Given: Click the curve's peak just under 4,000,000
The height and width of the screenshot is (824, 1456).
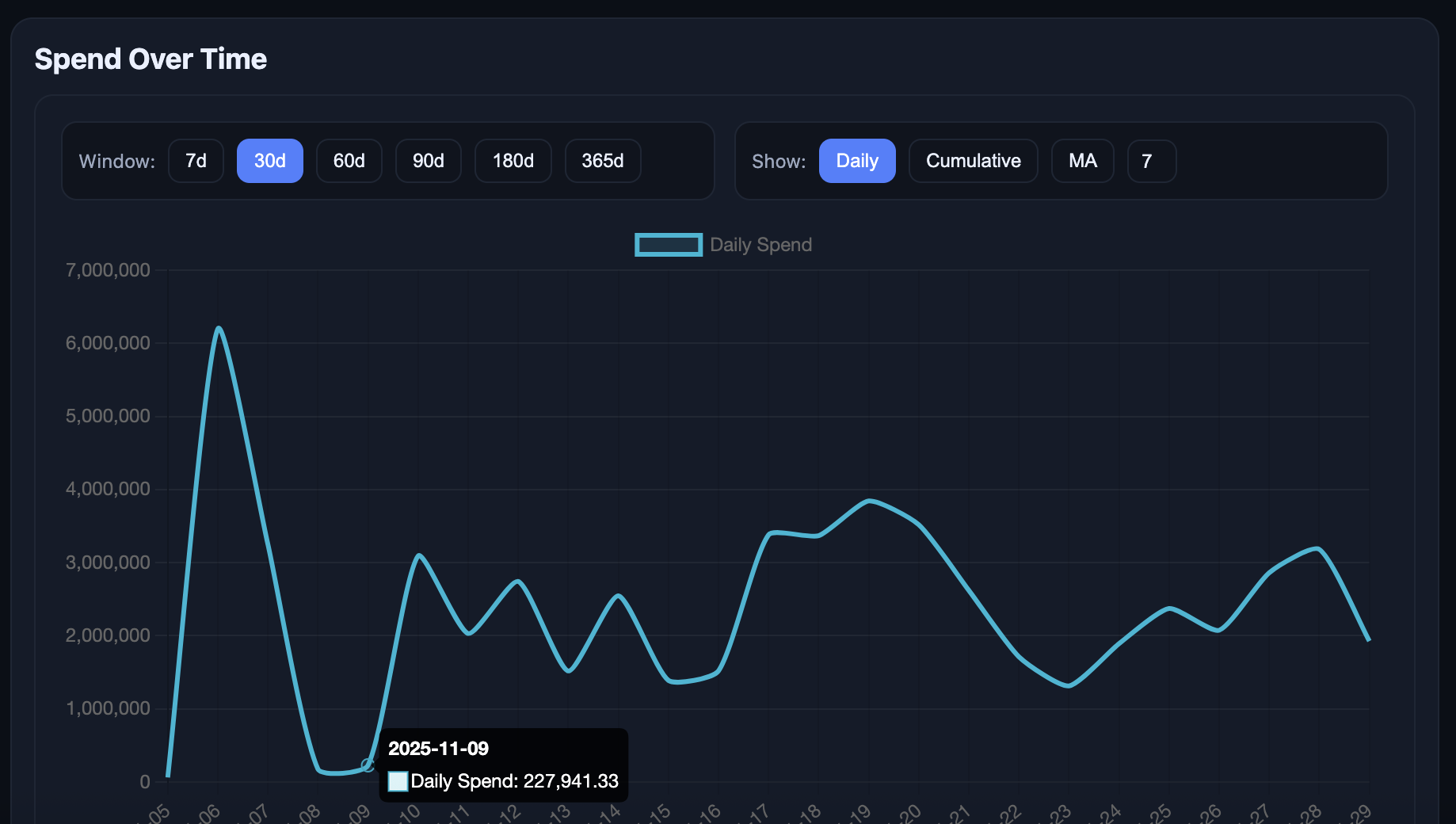Looking at the screenshot, I should (x=869, y=501).
